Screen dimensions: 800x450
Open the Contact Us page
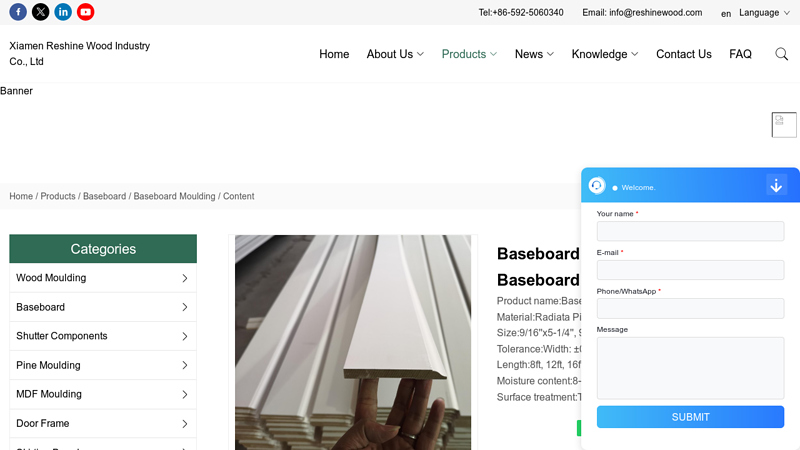[x=684, y=54]
